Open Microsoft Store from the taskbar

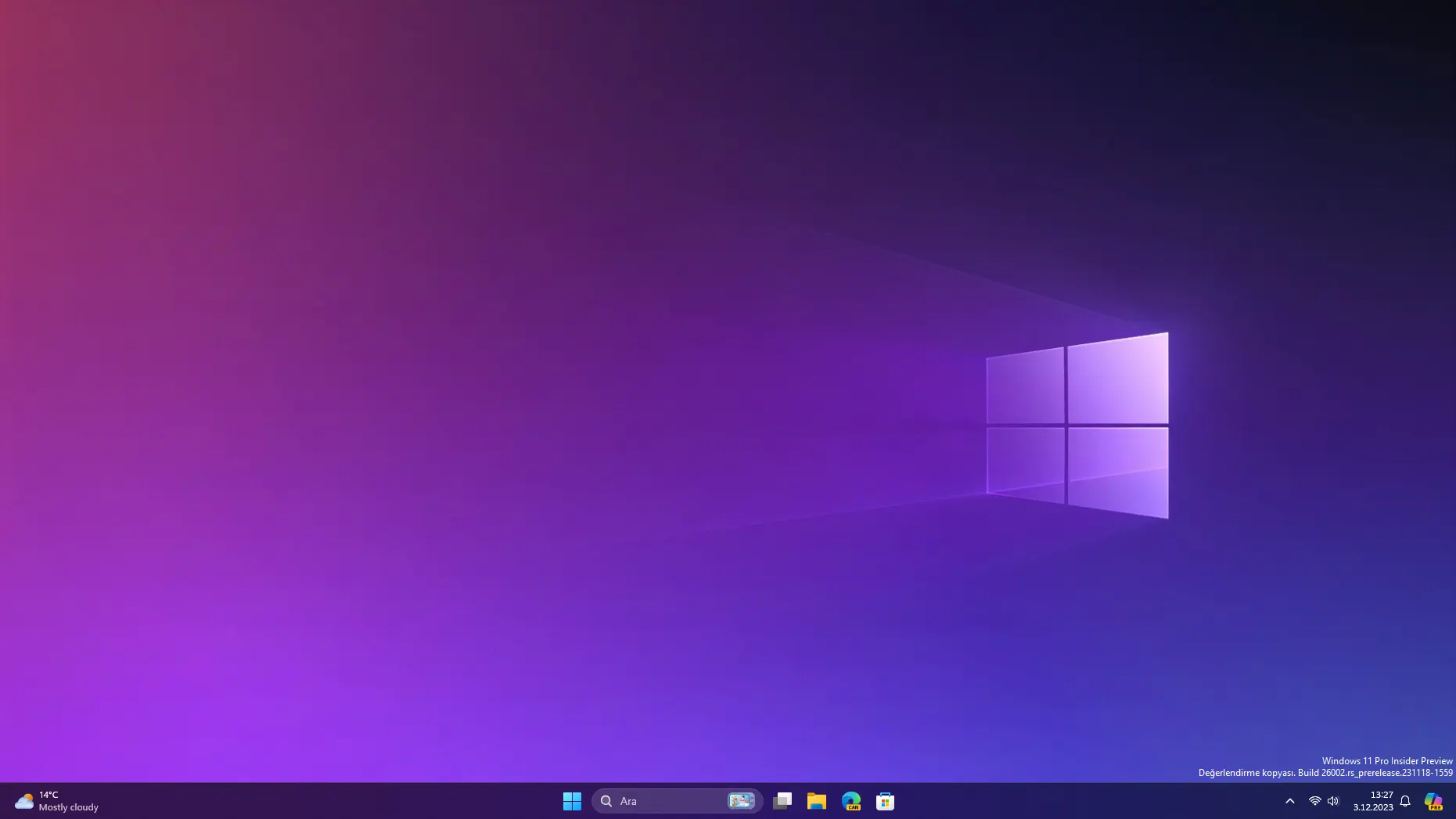pos(885,801)
